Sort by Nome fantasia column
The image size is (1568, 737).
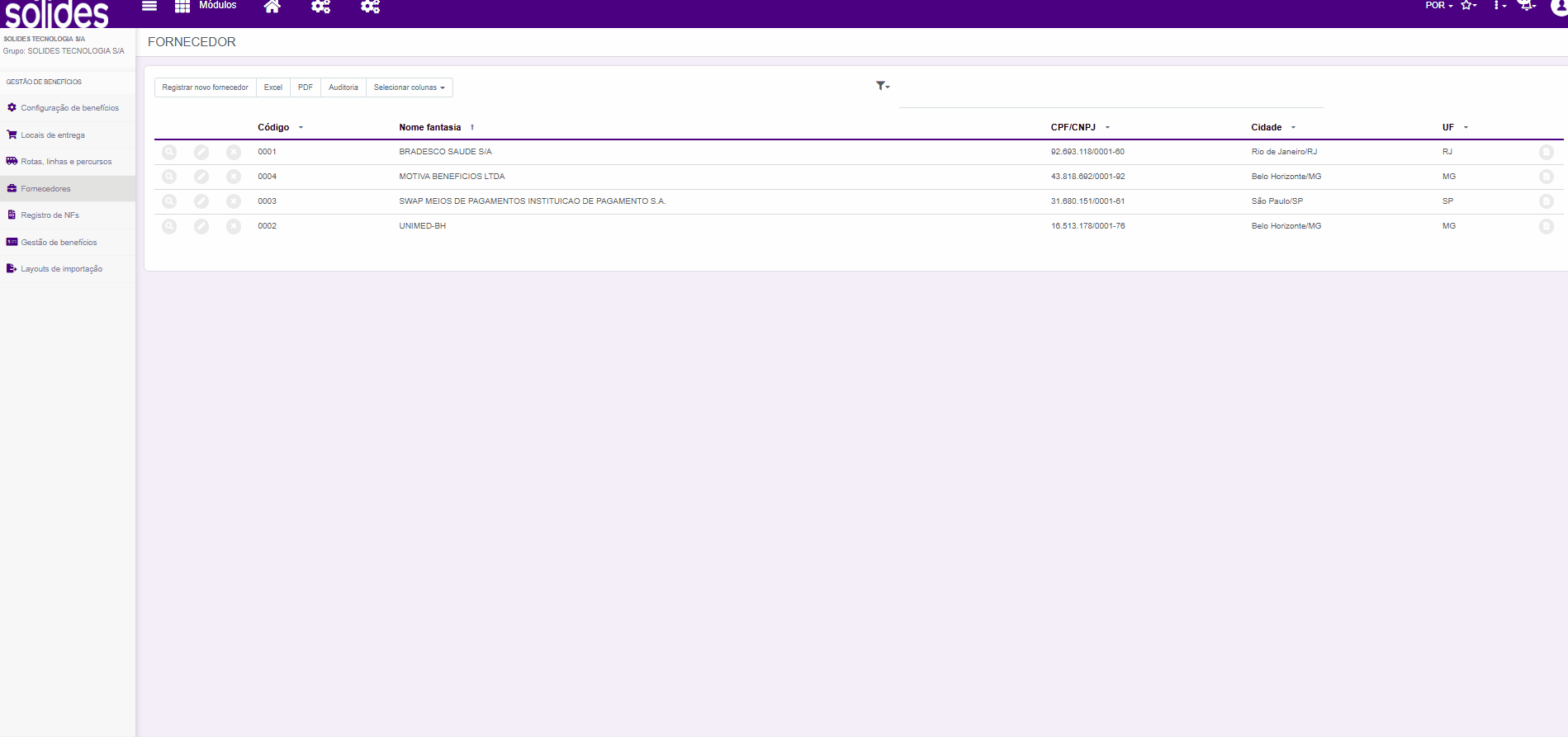tap(437, 127)
